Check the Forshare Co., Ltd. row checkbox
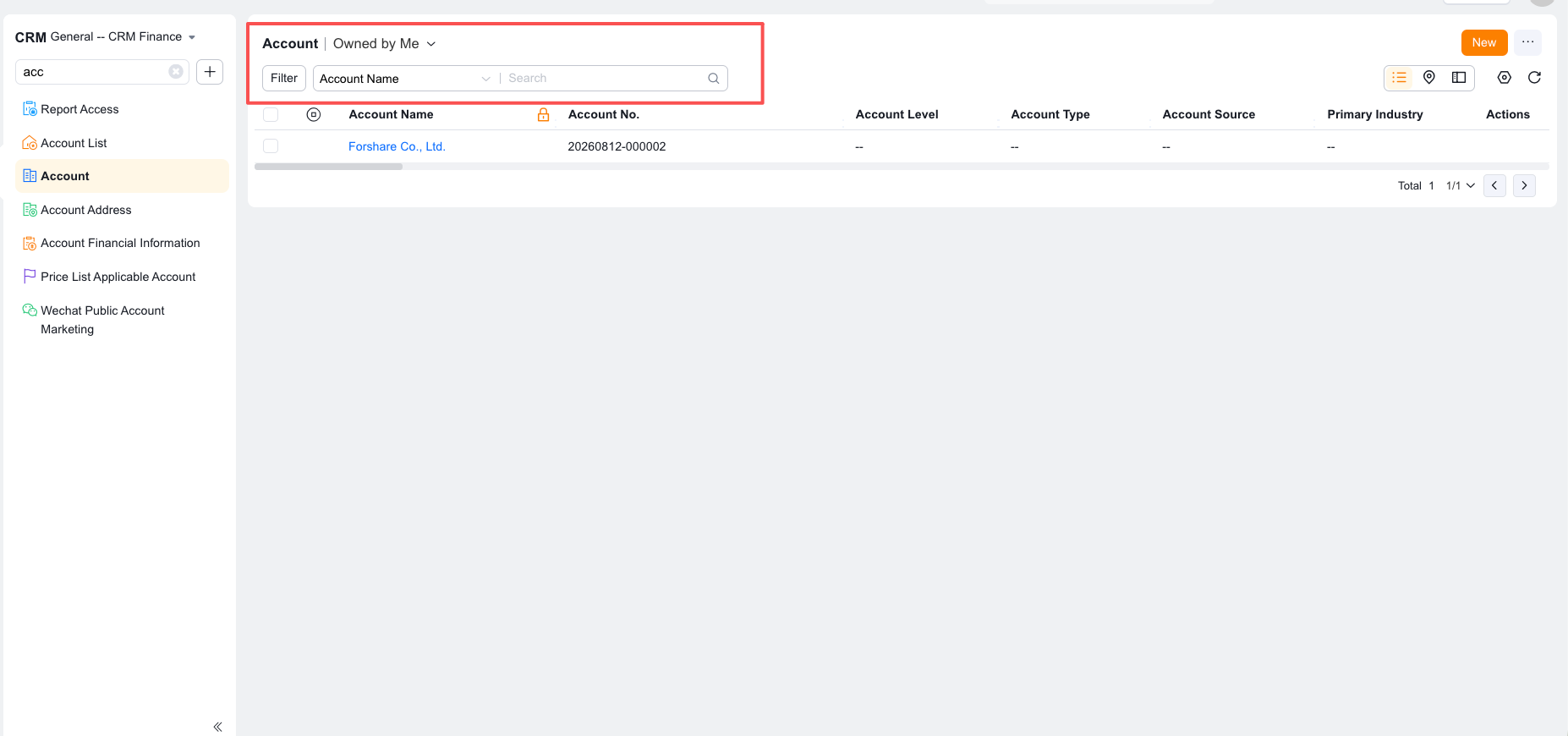The height and width of the screenshot is (736, 1568). (271, 146)
